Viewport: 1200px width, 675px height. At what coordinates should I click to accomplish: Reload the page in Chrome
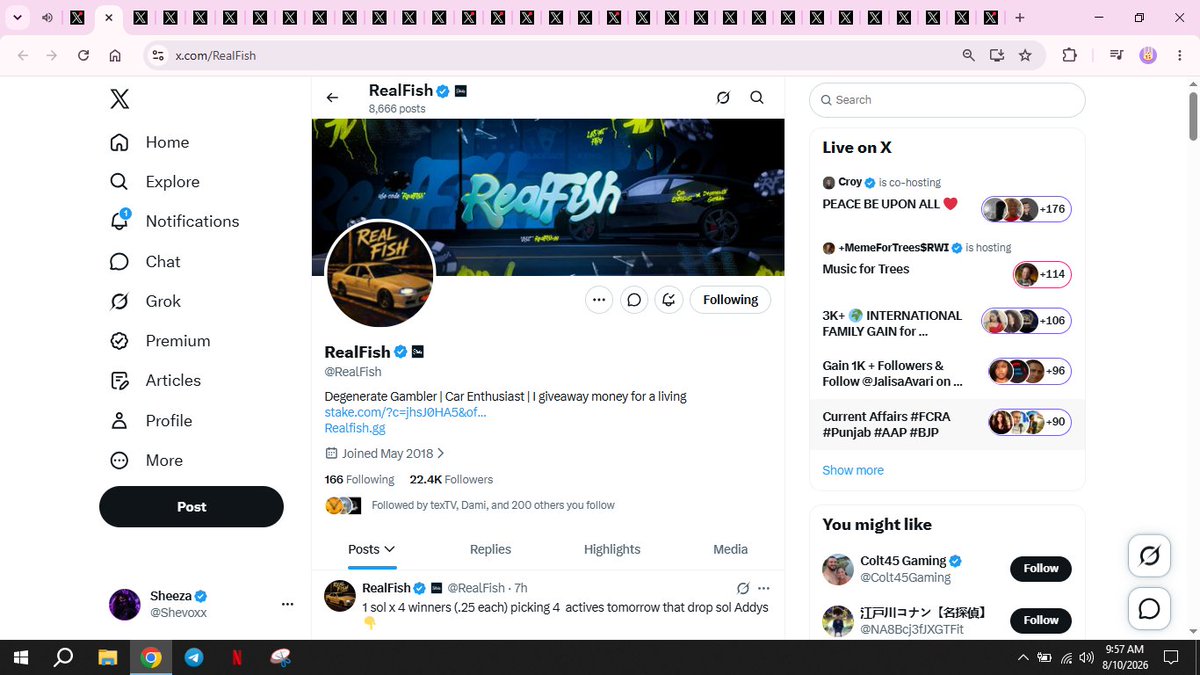pyautogui.click(x=84, y=55)
